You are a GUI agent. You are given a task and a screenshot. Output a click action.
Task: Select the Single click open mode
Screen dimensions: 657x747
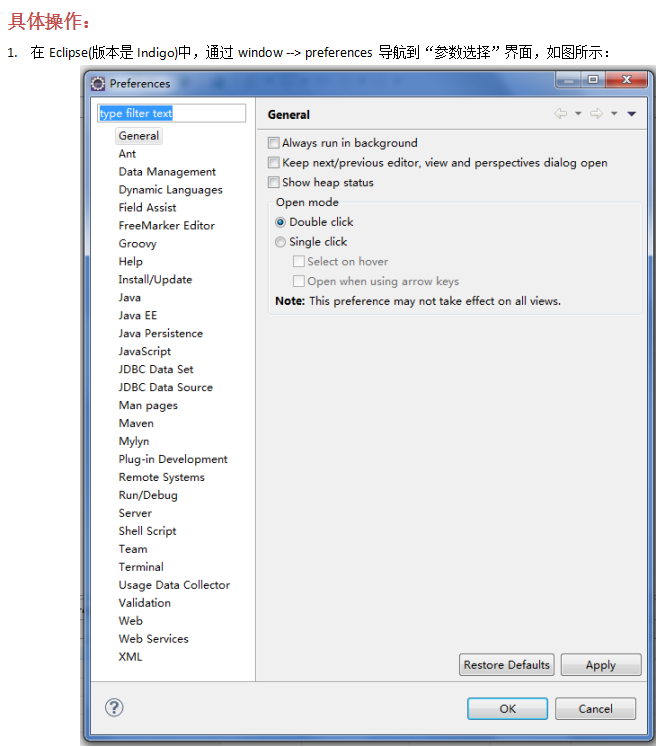(x=280, y=242)
